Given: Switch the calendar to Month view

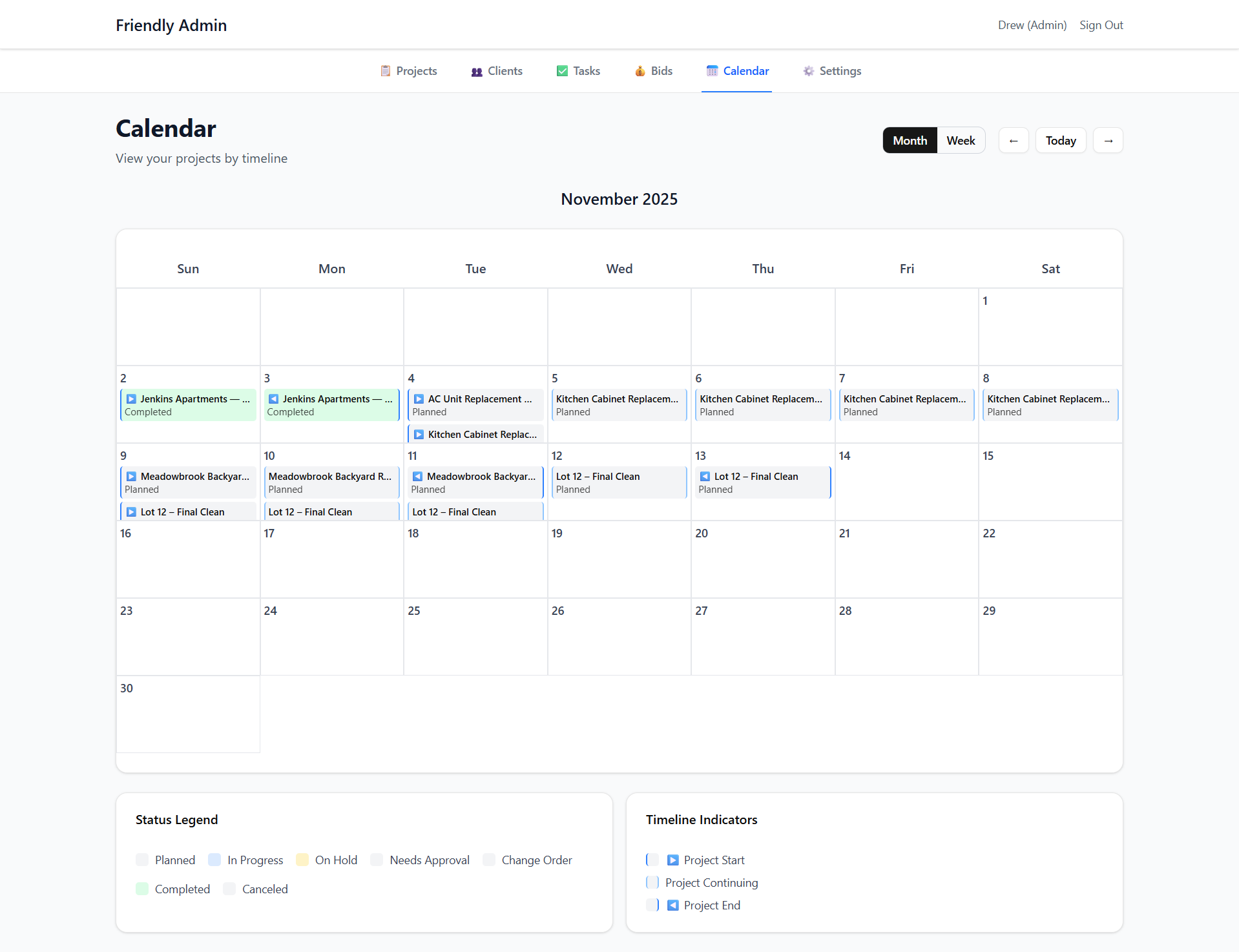Looking at the screenshot, I should [x=910, y=140].
